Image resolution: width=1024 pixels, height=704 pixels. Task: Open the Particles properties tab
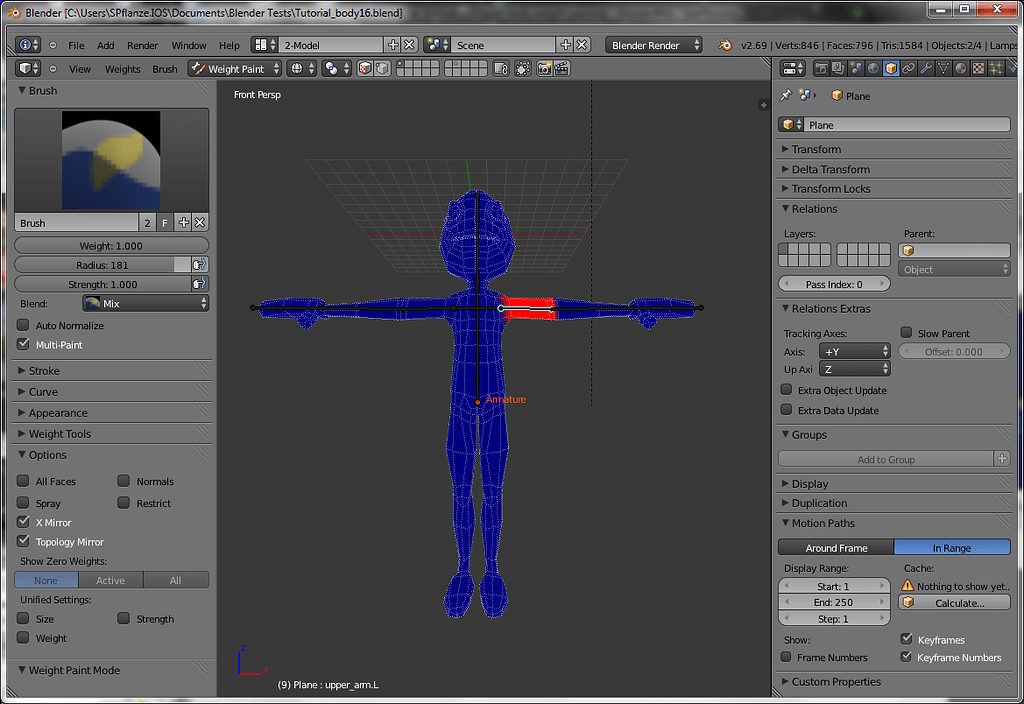point(996,69)
